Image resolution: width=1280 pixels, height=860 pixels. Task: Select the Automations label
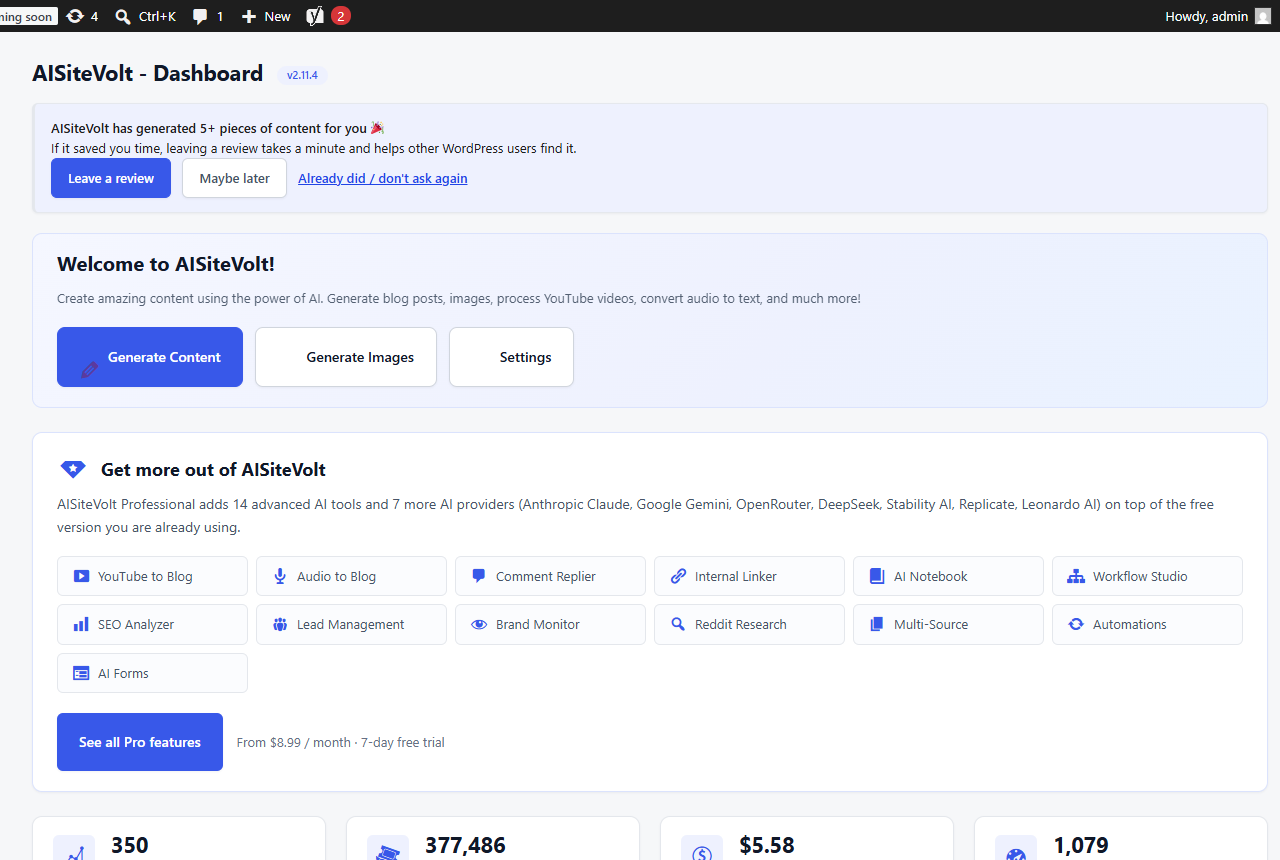(x=1130, y=624)
